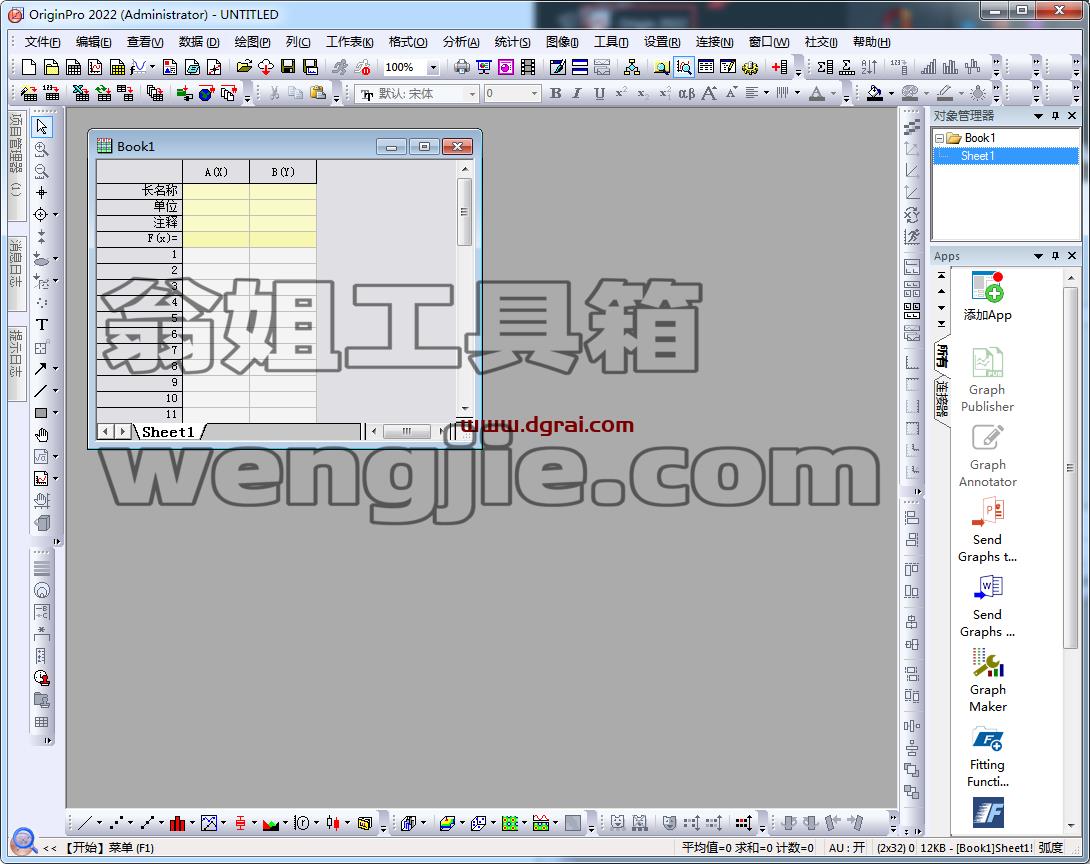This screenshot has width=1090, height=864.
Task: Open the Fitting Function app
Action: point(987,756)
